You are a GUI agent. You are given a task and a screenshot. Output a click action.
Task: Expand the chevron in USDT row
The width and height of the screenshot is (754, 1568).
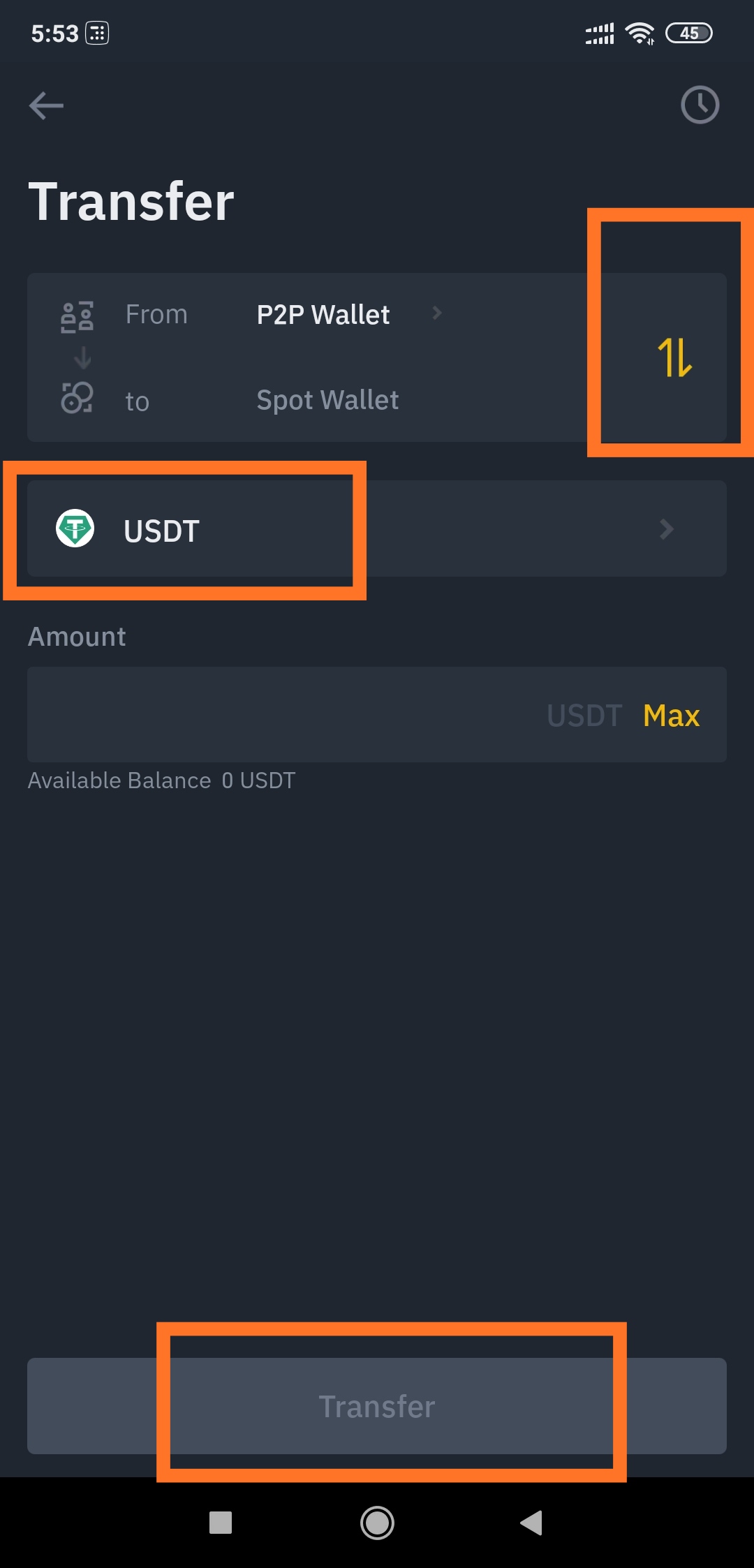coord(667,529)
